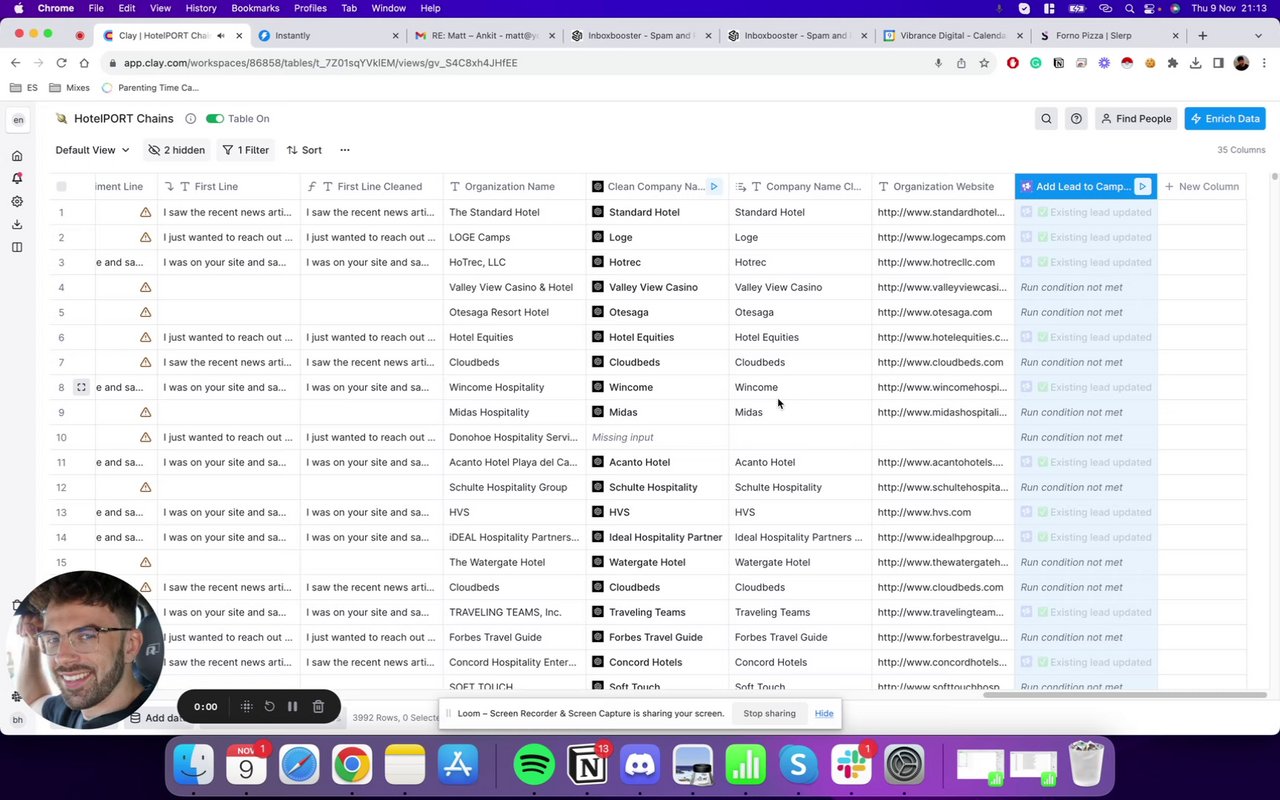Click the Missing input cell in row 10
Image resolution: width=1280 pixels, height=800 pixels.
click(657, 437)
